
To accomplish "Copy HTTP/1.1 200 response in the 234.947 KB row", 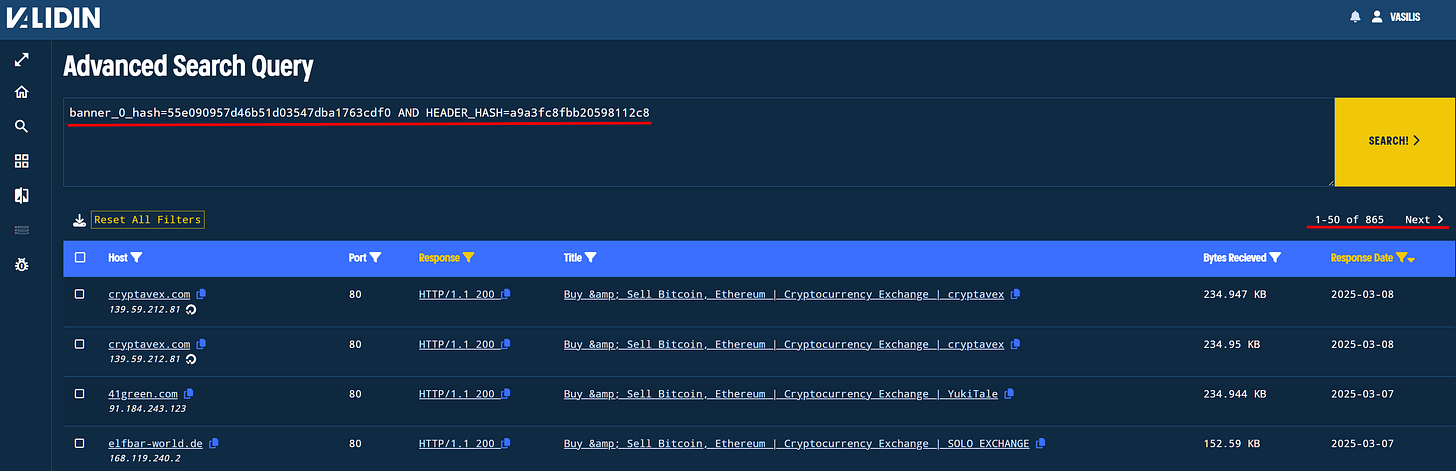I will click(x=506, y=295).
